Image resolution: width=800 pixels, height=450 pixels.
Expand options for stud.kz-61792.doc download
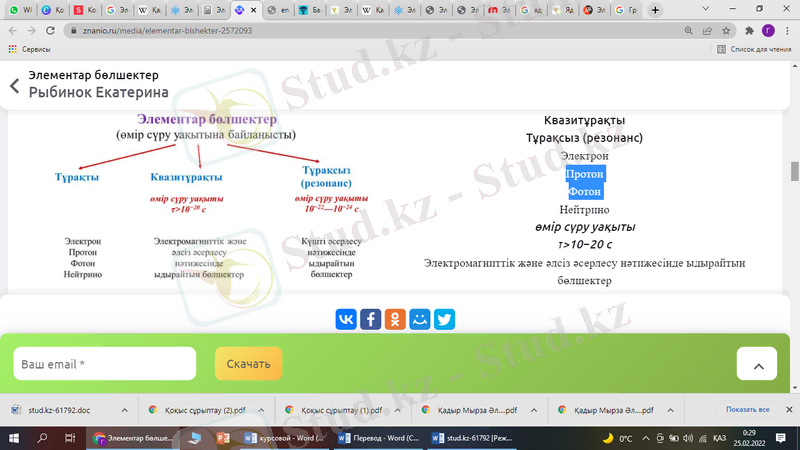pos(124,410)
